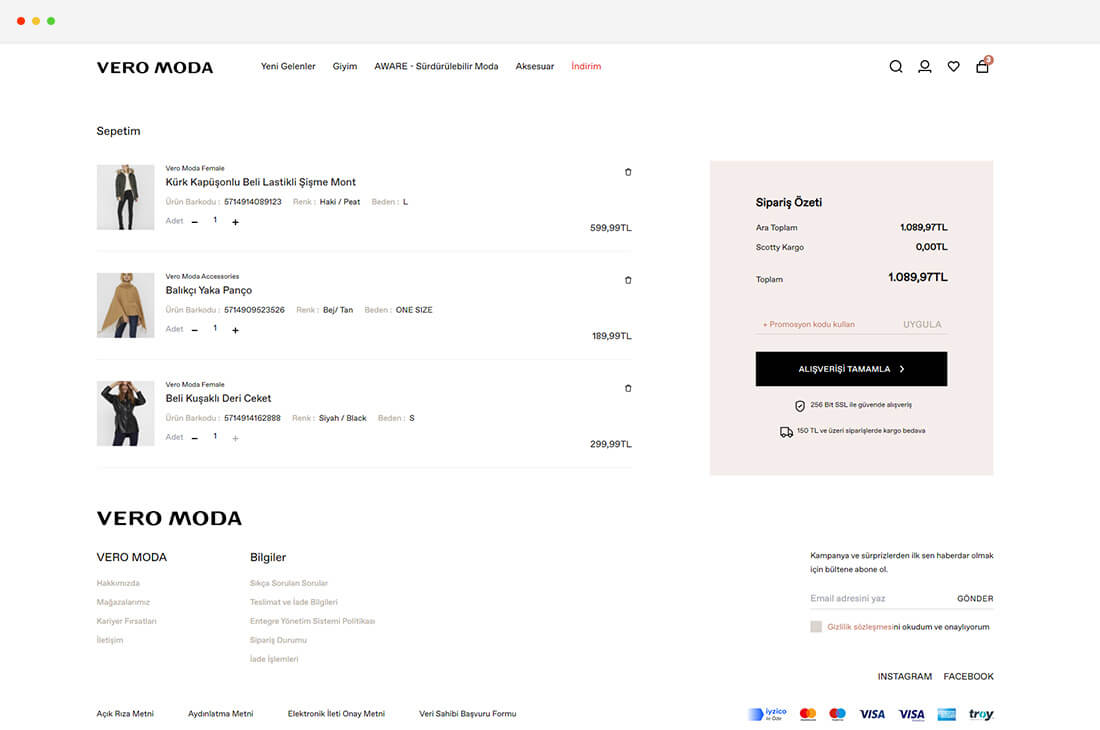This screenshot has height=730, width=1100.
Task: Open Entegre Yönetim Sistemi Politikası link
Action: pyautogui.click(x=312, y=621)
